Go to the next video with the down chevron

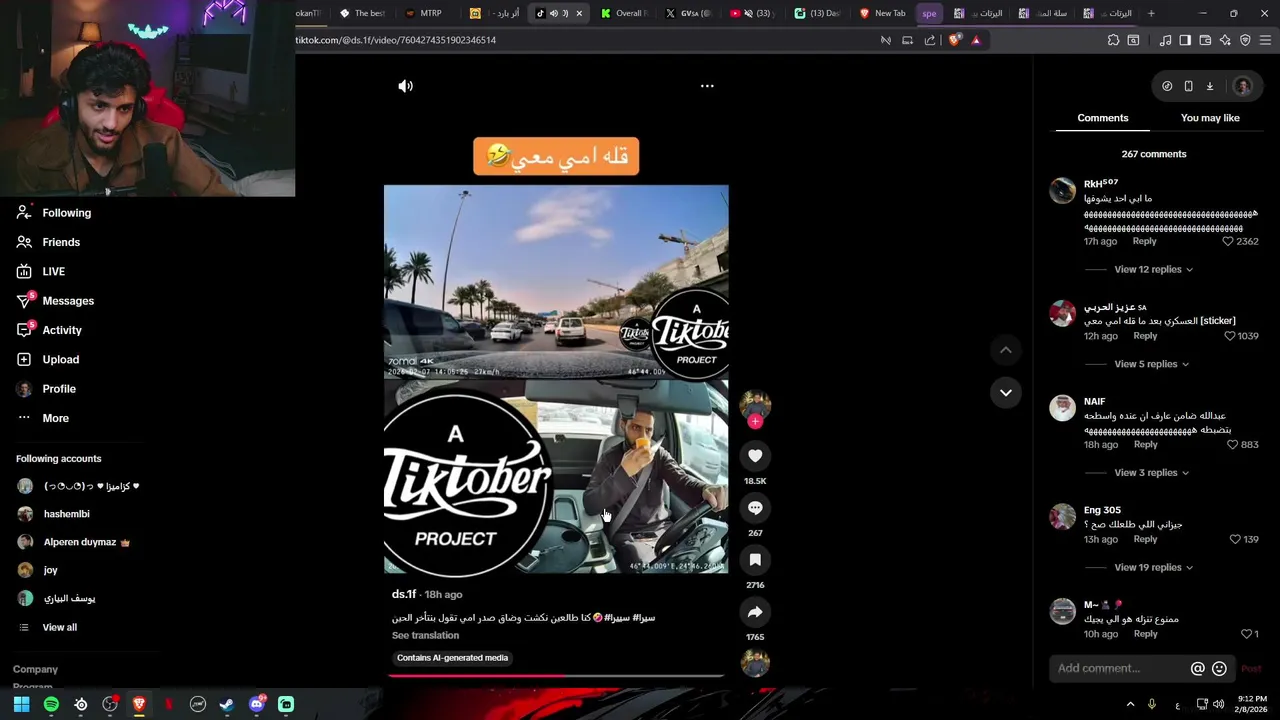[x=1006, y=392]
